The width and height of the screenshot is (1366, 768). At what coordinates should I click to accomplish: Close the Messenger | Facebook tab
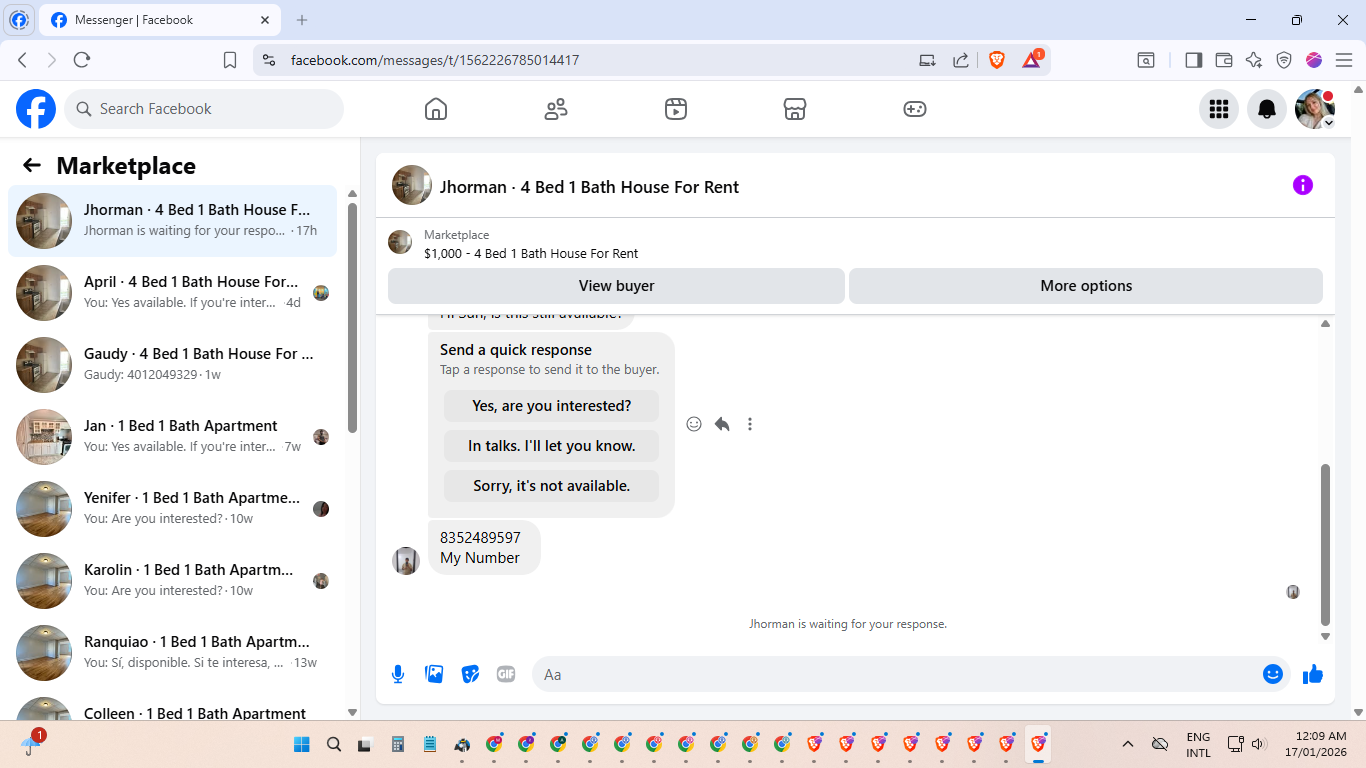click(265, 20)
